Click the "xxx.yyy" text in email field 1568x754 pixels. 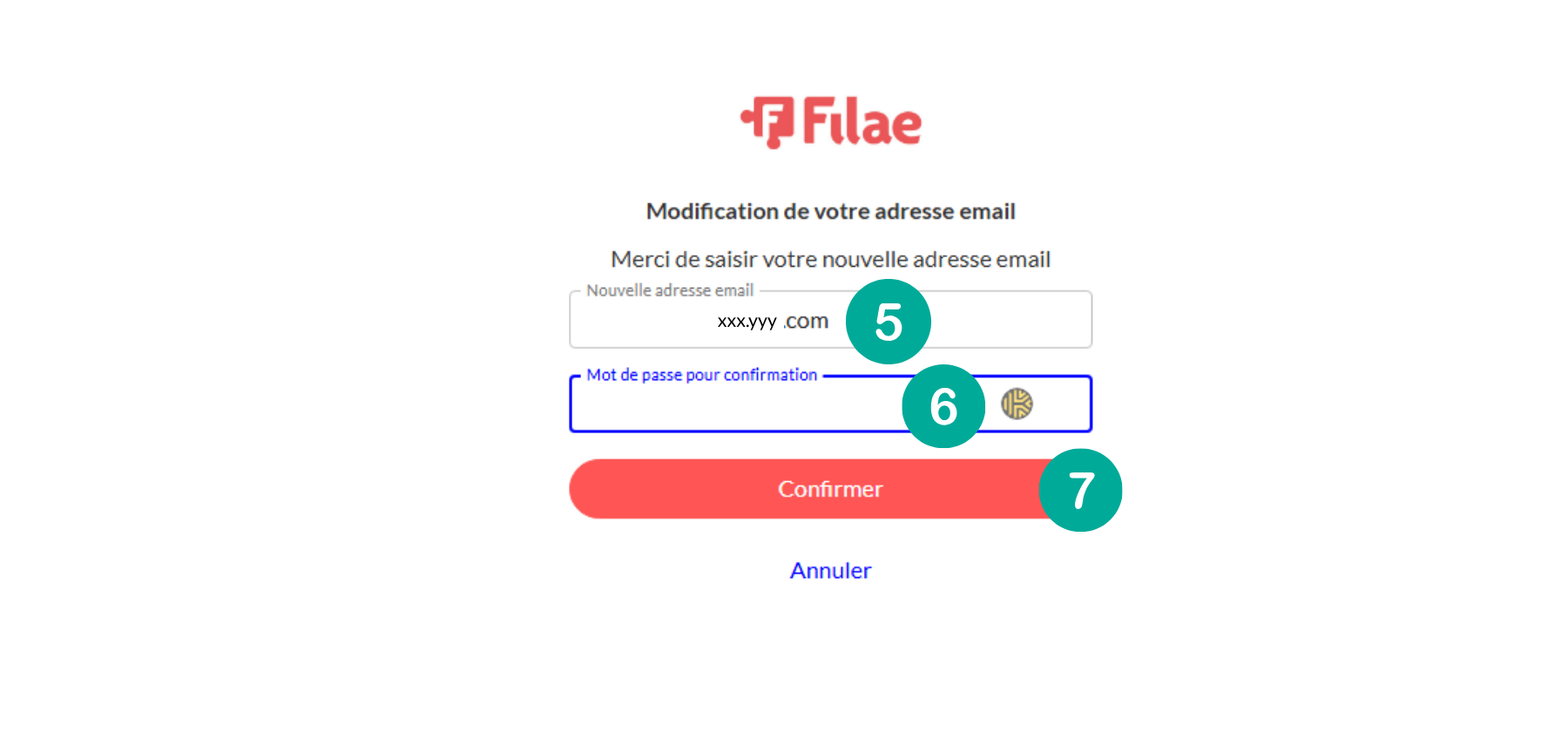coord(747,322)
